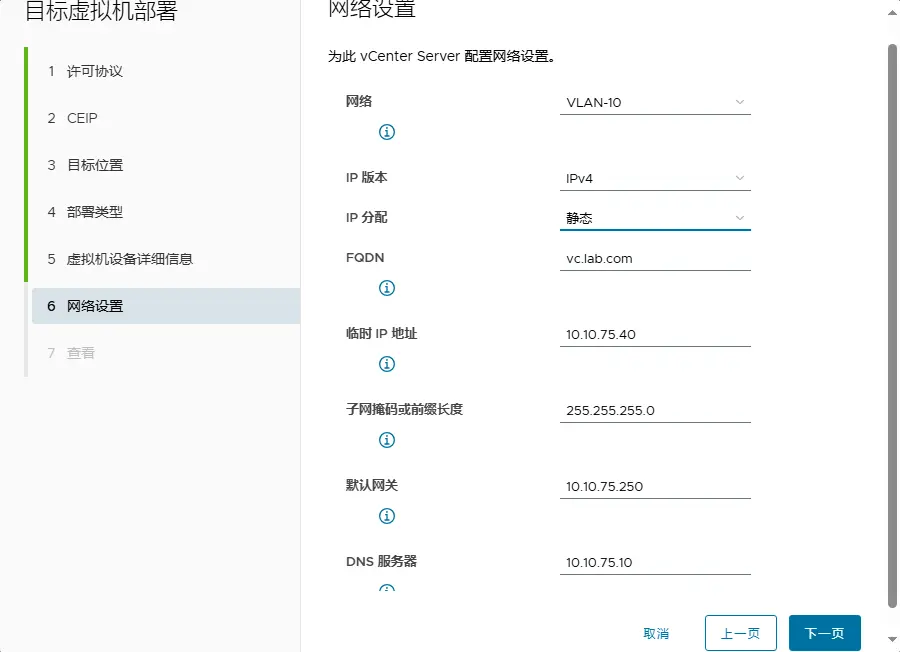Click the info icon under 临时 IP 地址
The image size is (900, 652).
coord(387,364)
